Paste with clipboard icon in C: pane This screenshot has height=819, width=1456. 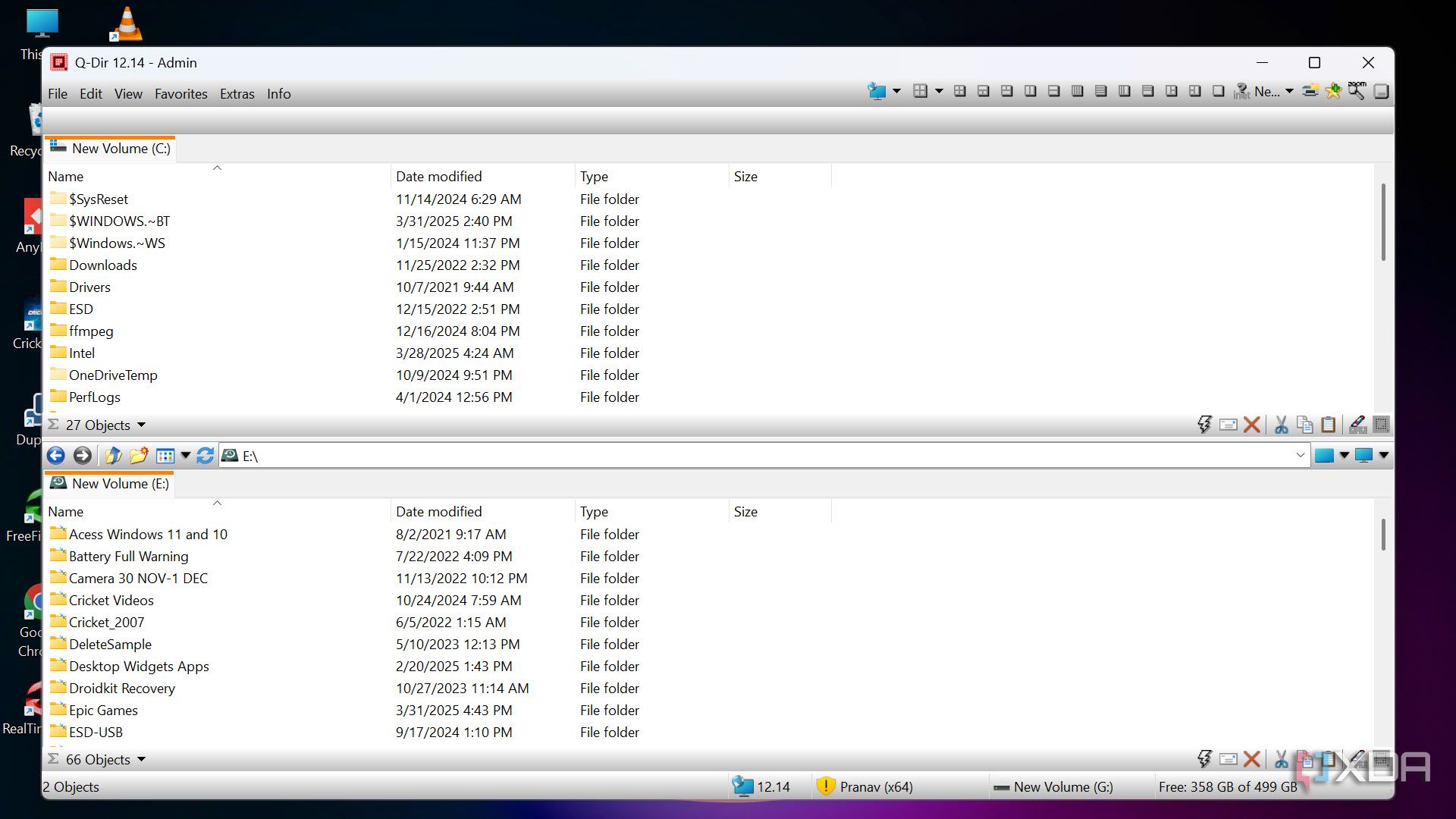pos(1329,425)
